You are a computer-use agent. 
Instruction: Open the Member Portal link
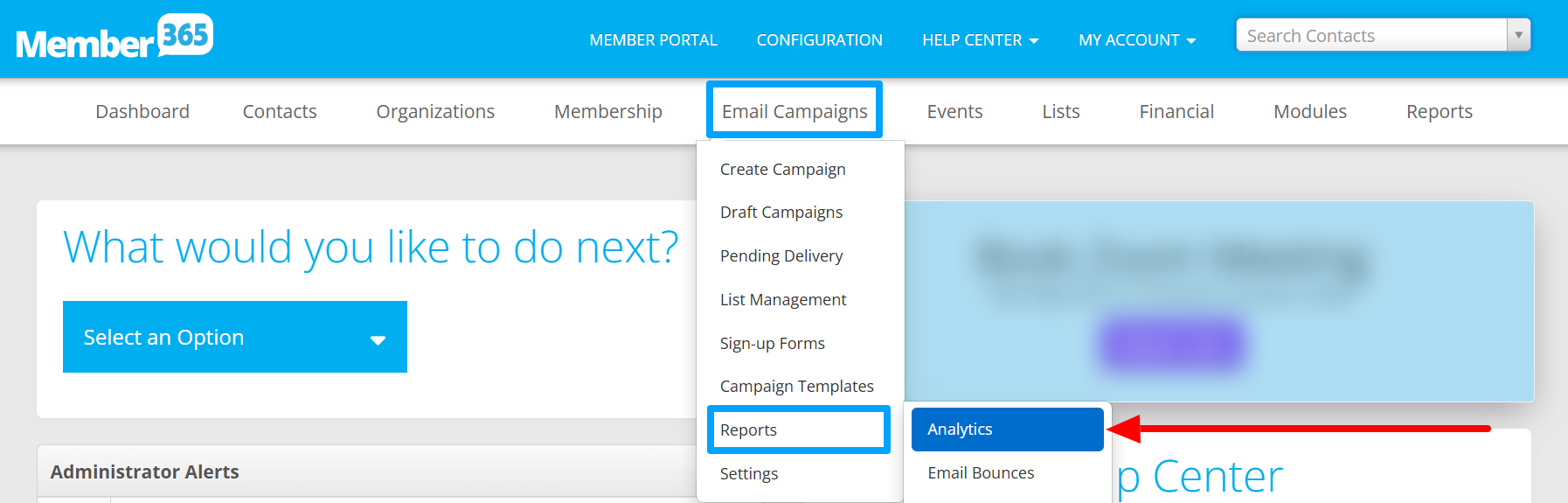653,40
